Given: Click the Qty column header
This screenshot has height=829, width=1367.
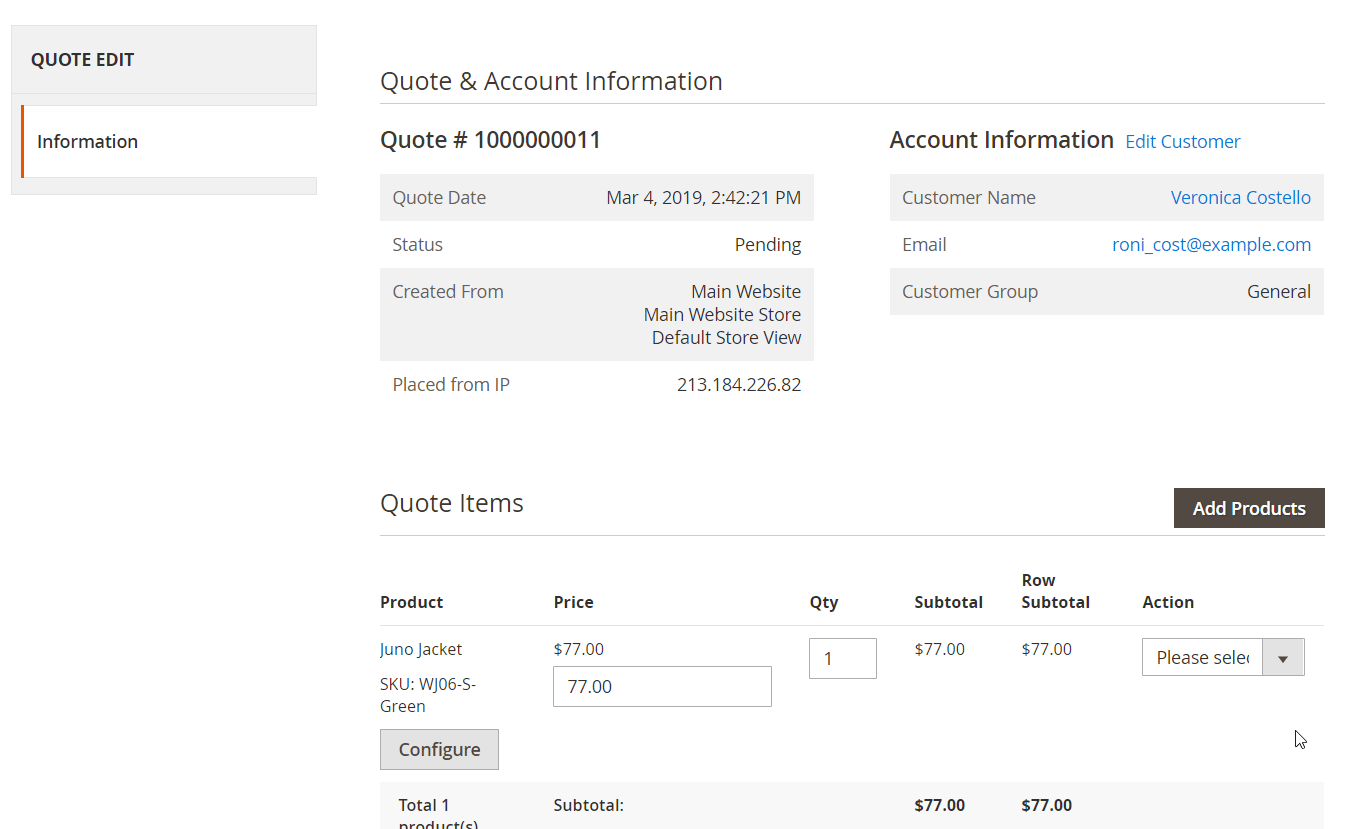Looking at the screenshot, I should click(x=824, y=602).
